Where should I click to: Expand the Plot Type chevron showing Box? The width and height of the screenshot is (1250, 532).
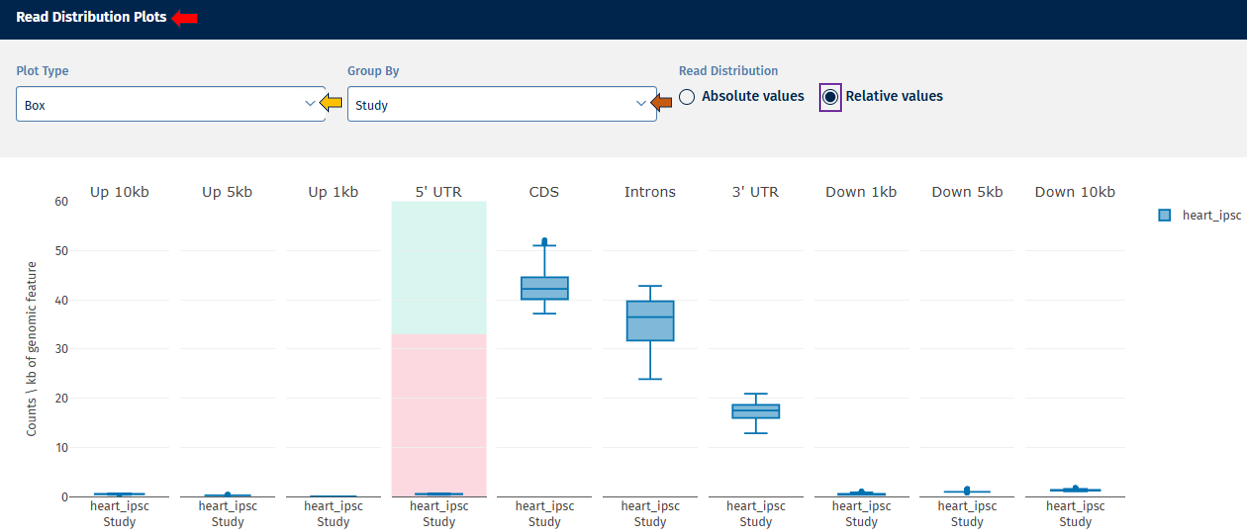pyautogui.click(x=309, y=104)
